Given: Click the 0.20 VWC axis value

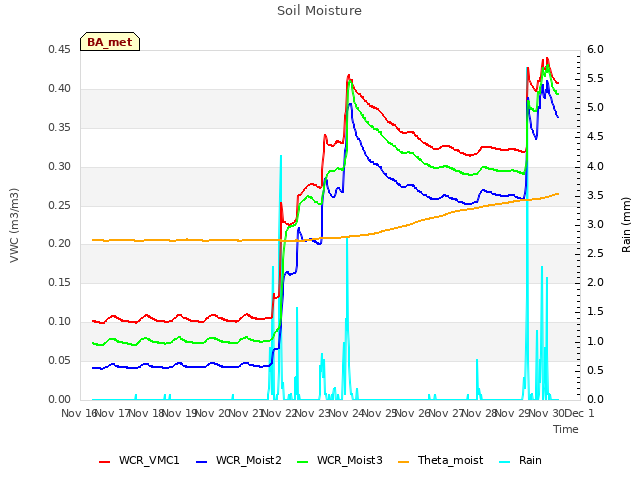Looking at the screenshot, I should pos(60,244).
